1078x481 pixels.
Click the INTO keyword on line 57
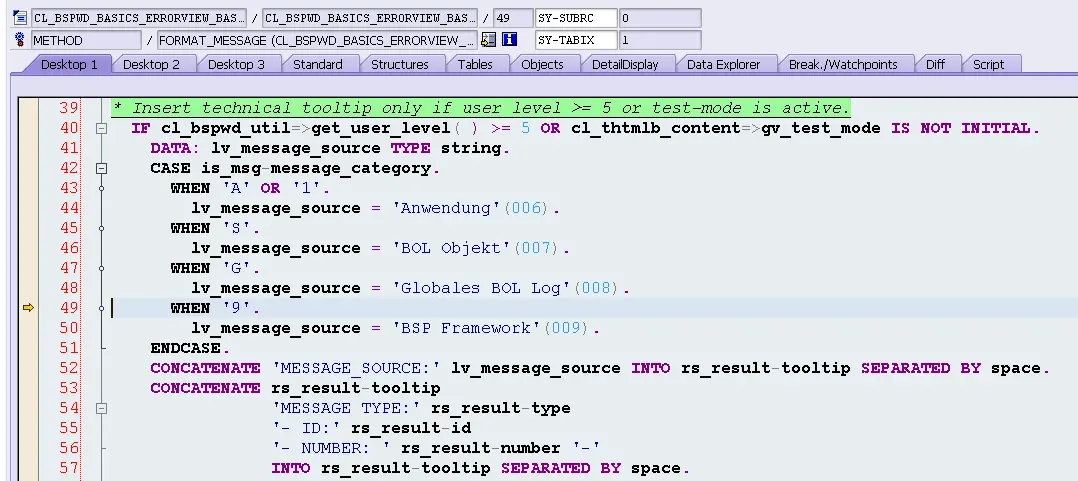(291, 468)
